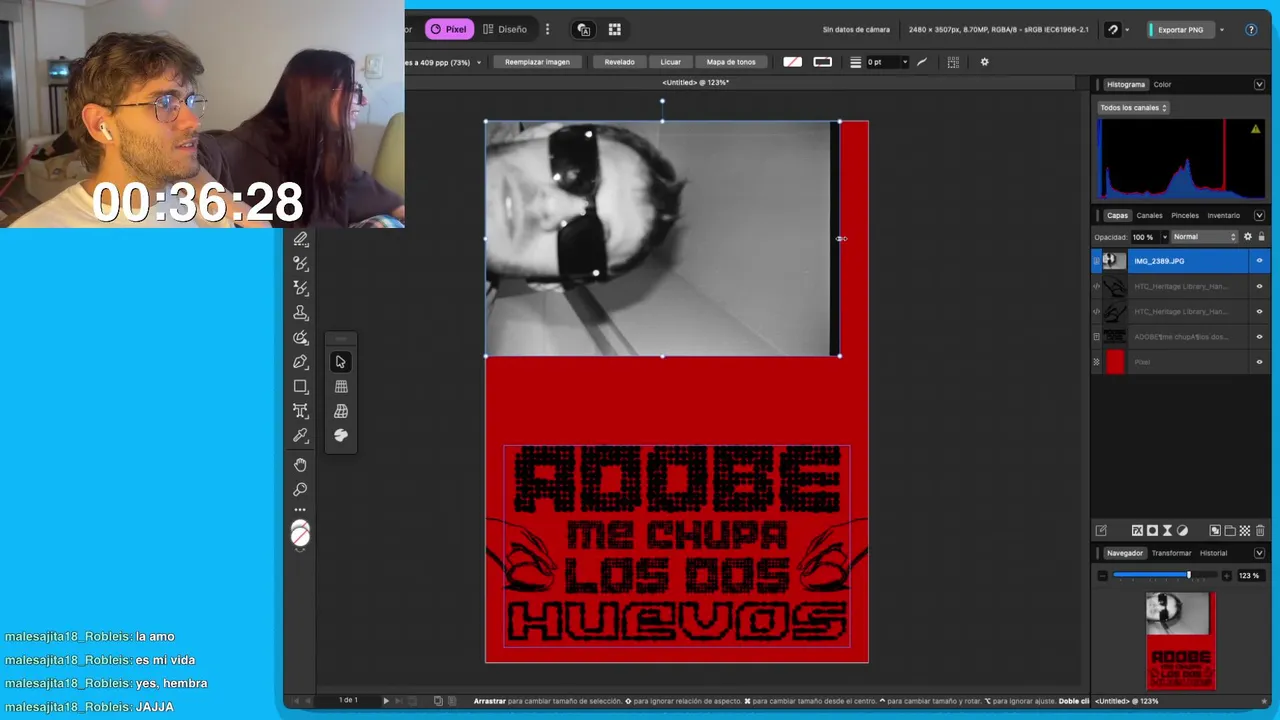Select the perspective grid tool in the flyout

341,411
